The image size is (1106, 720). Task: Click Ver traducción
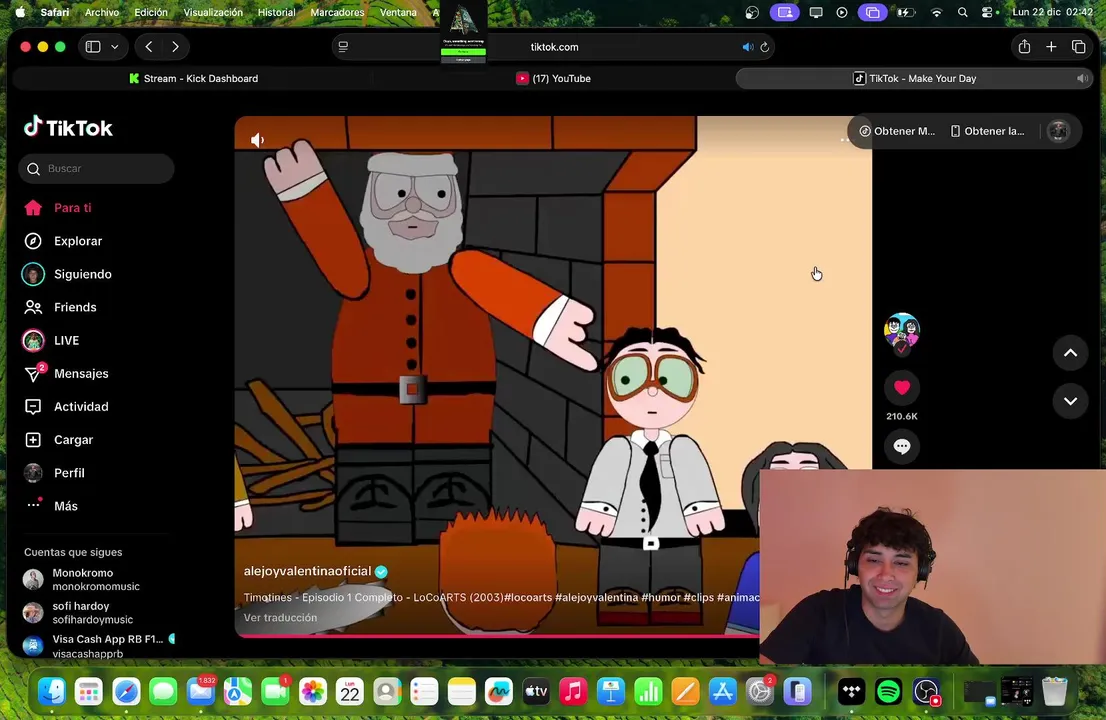(280, 617)
